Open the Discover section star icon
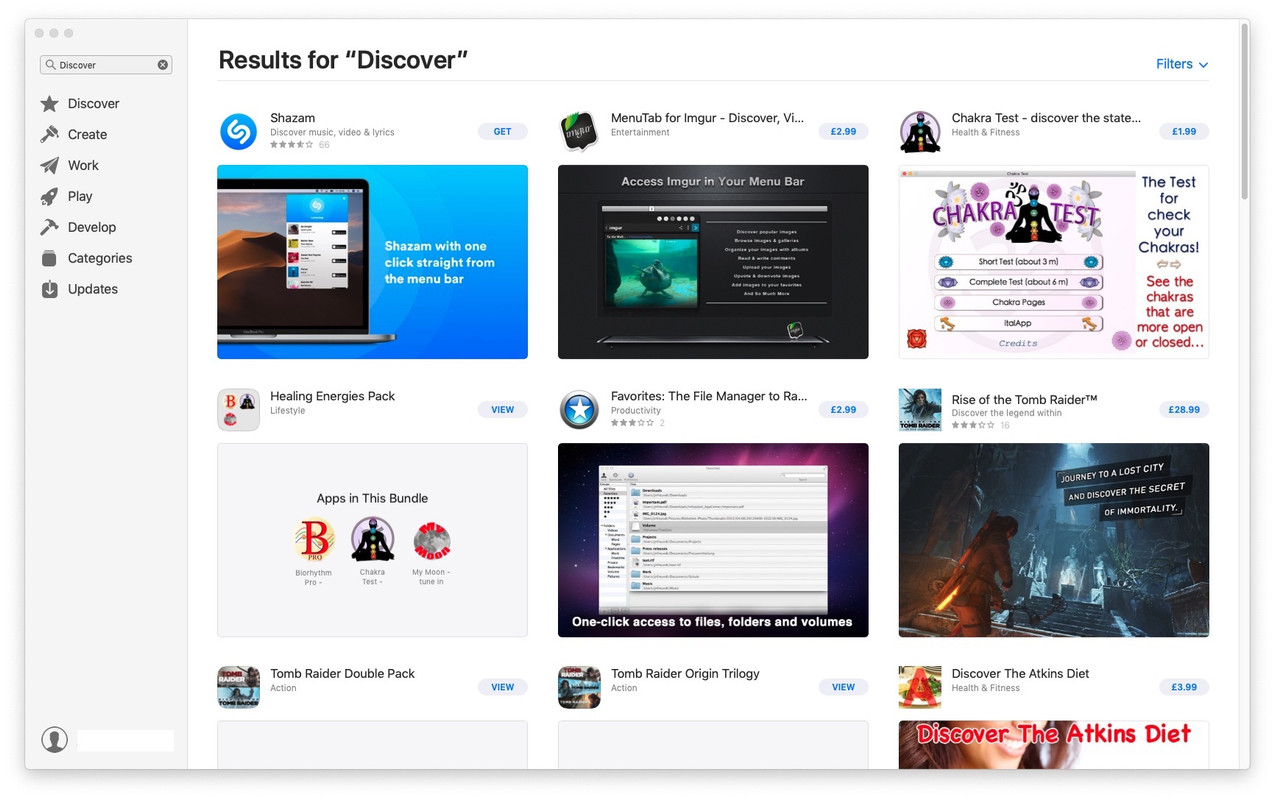 pos(50,104)
